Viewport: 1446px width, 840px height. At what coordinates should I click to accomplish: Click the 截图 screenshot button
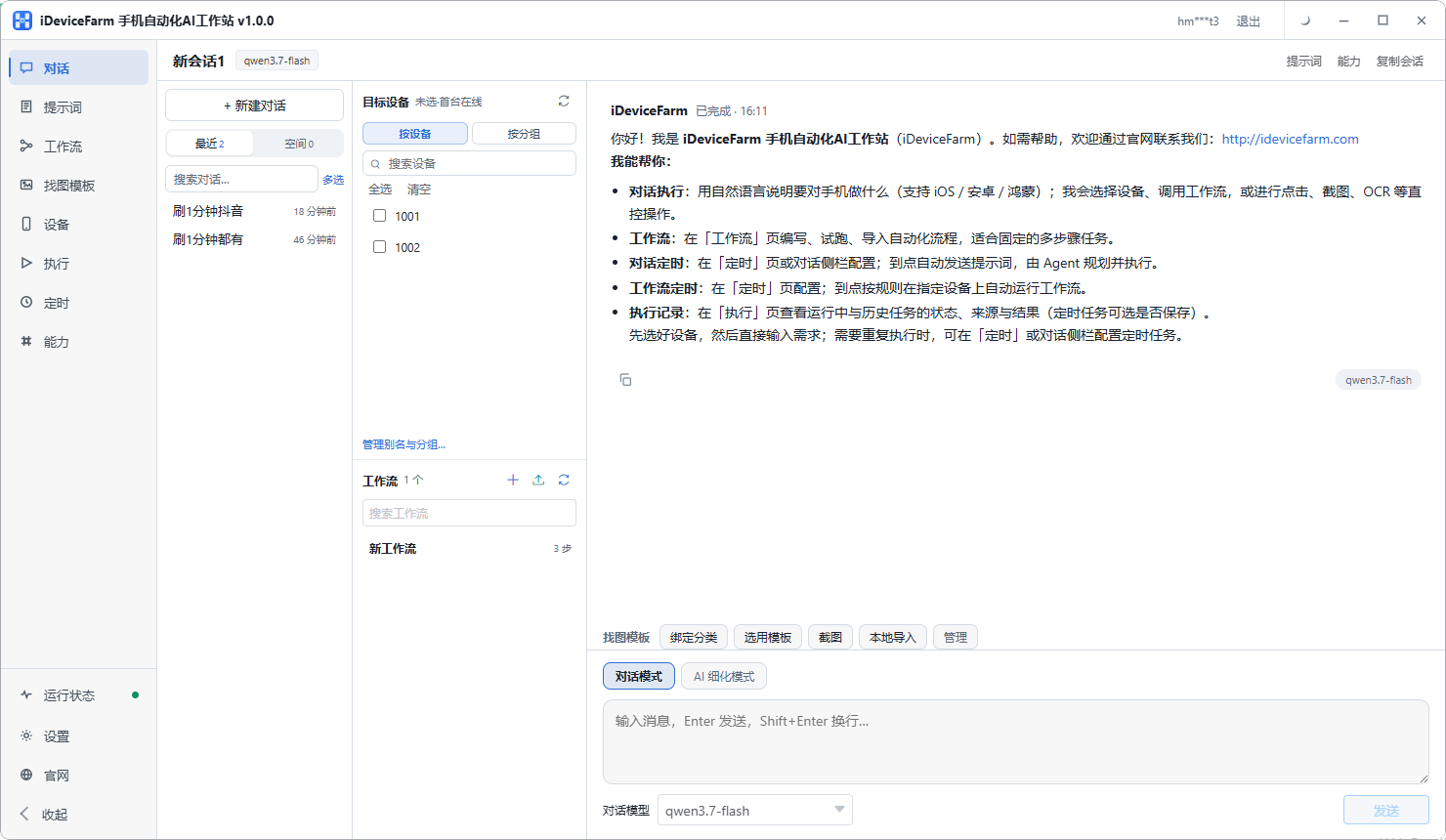click(x=830, y=637)
